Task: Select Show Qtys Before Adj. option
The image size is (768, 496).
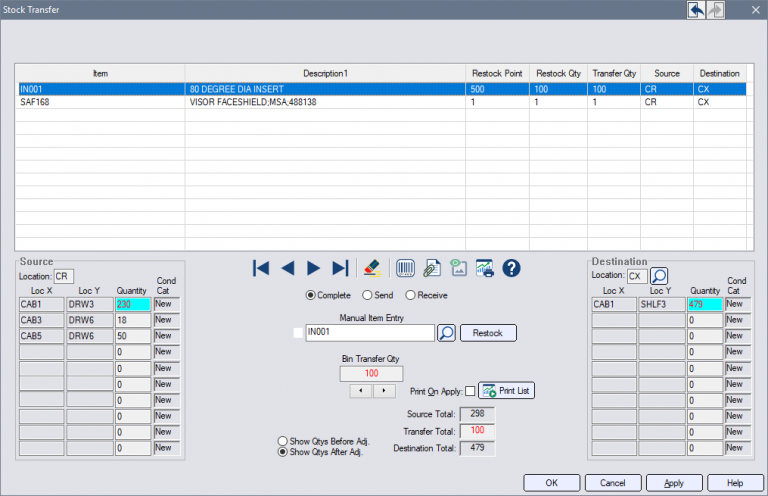Action: [x=282, y=441]
